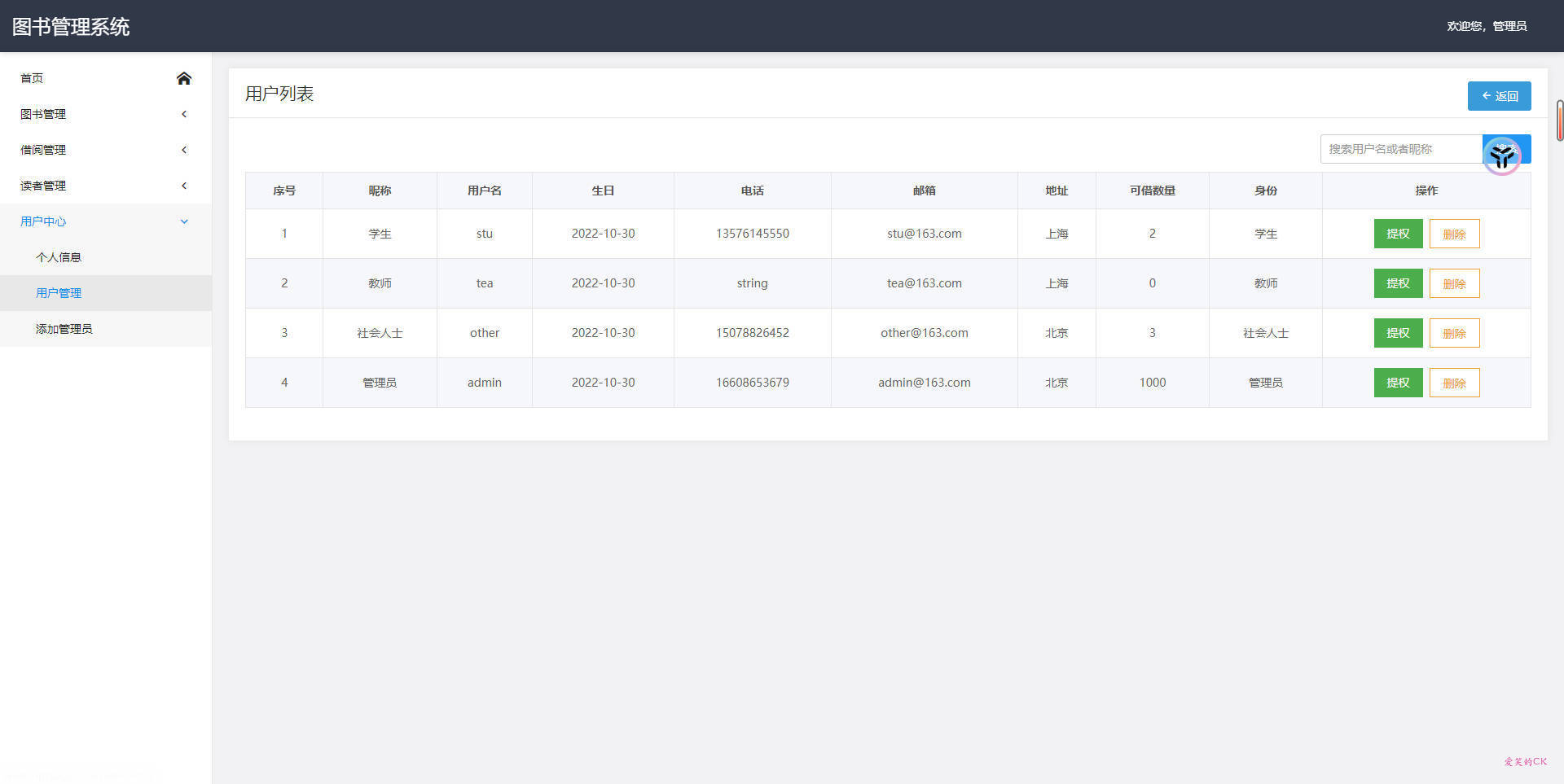The image size is (1564, 784).
Task: Click 提权 for user admin
Action: pyautogui.click(x=1398, y=383)
